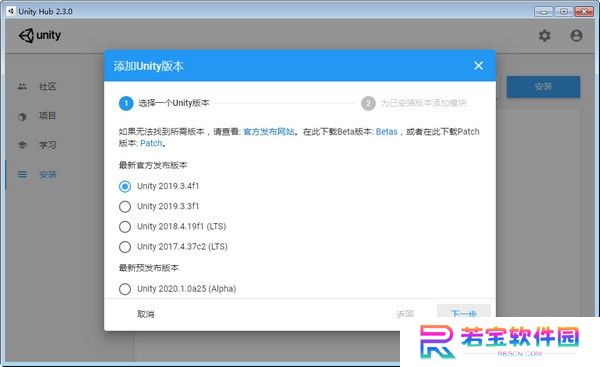Open the 社区 sidebar tab

coord(48,86)
